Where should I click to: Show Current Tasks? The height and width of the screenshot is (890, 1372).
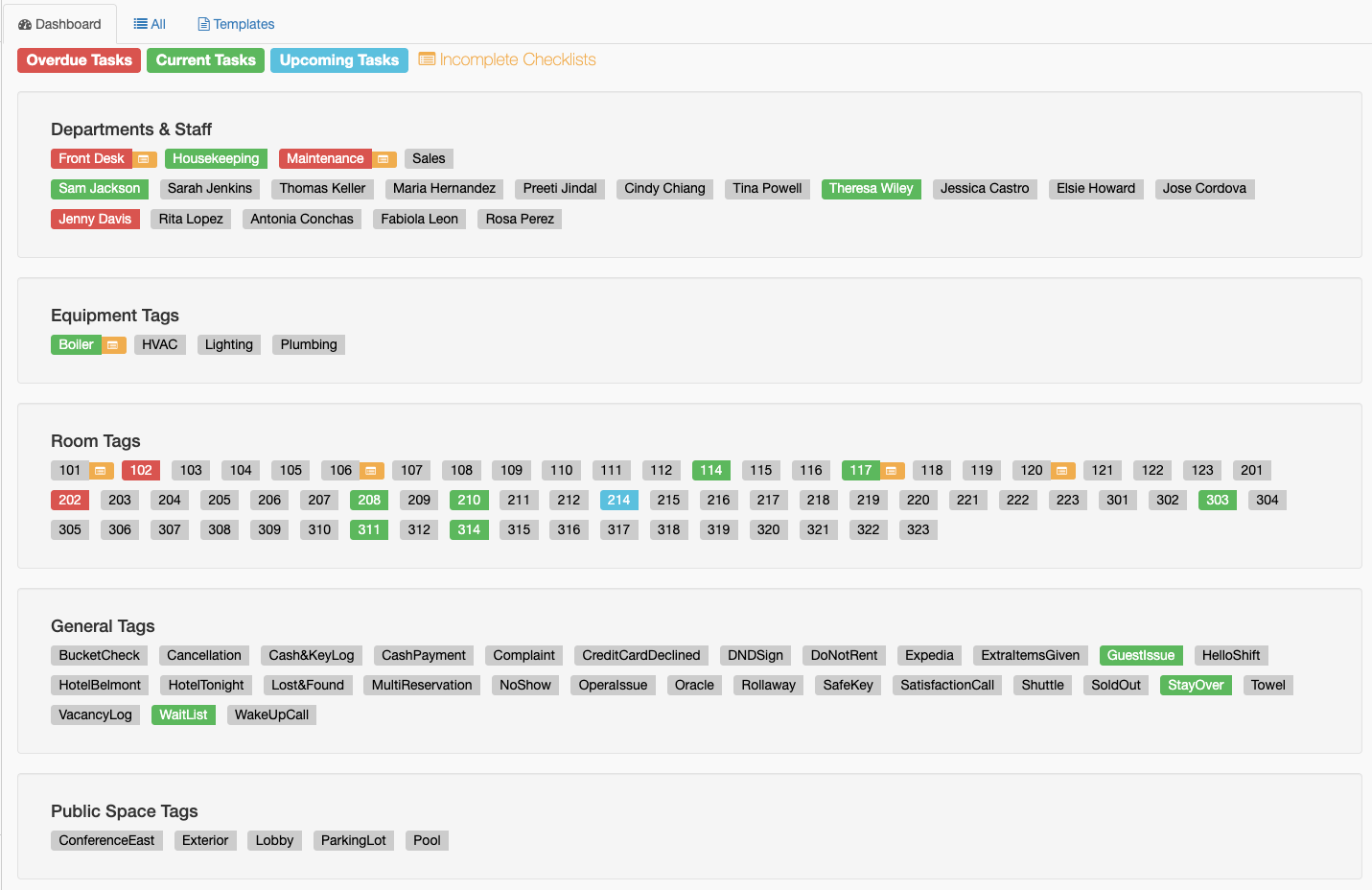point(205,60)
